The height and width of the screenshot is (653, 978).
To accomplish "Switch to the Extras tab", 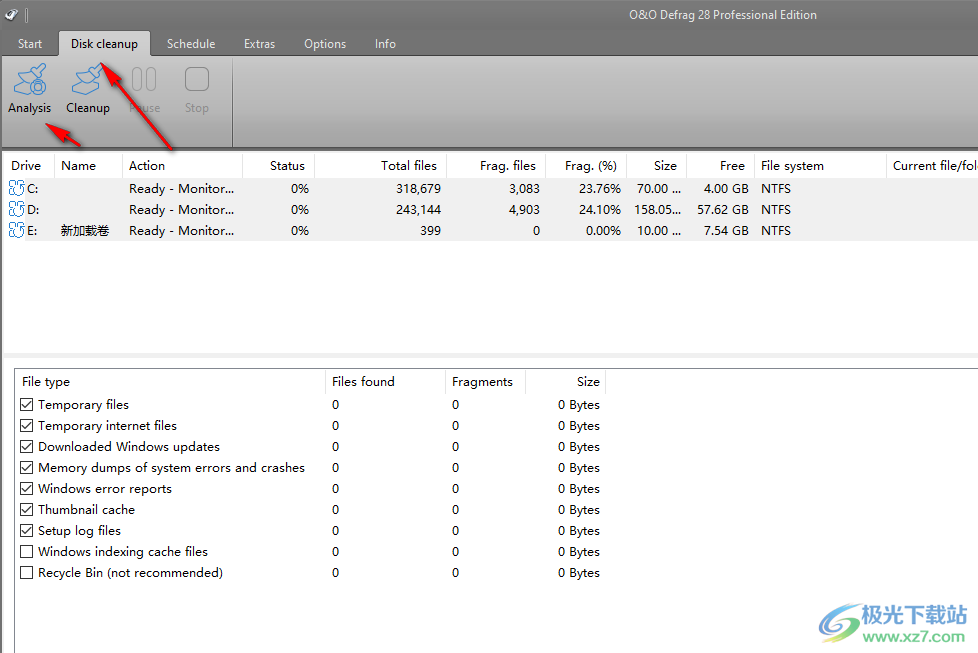I will [x=259, y=44].
